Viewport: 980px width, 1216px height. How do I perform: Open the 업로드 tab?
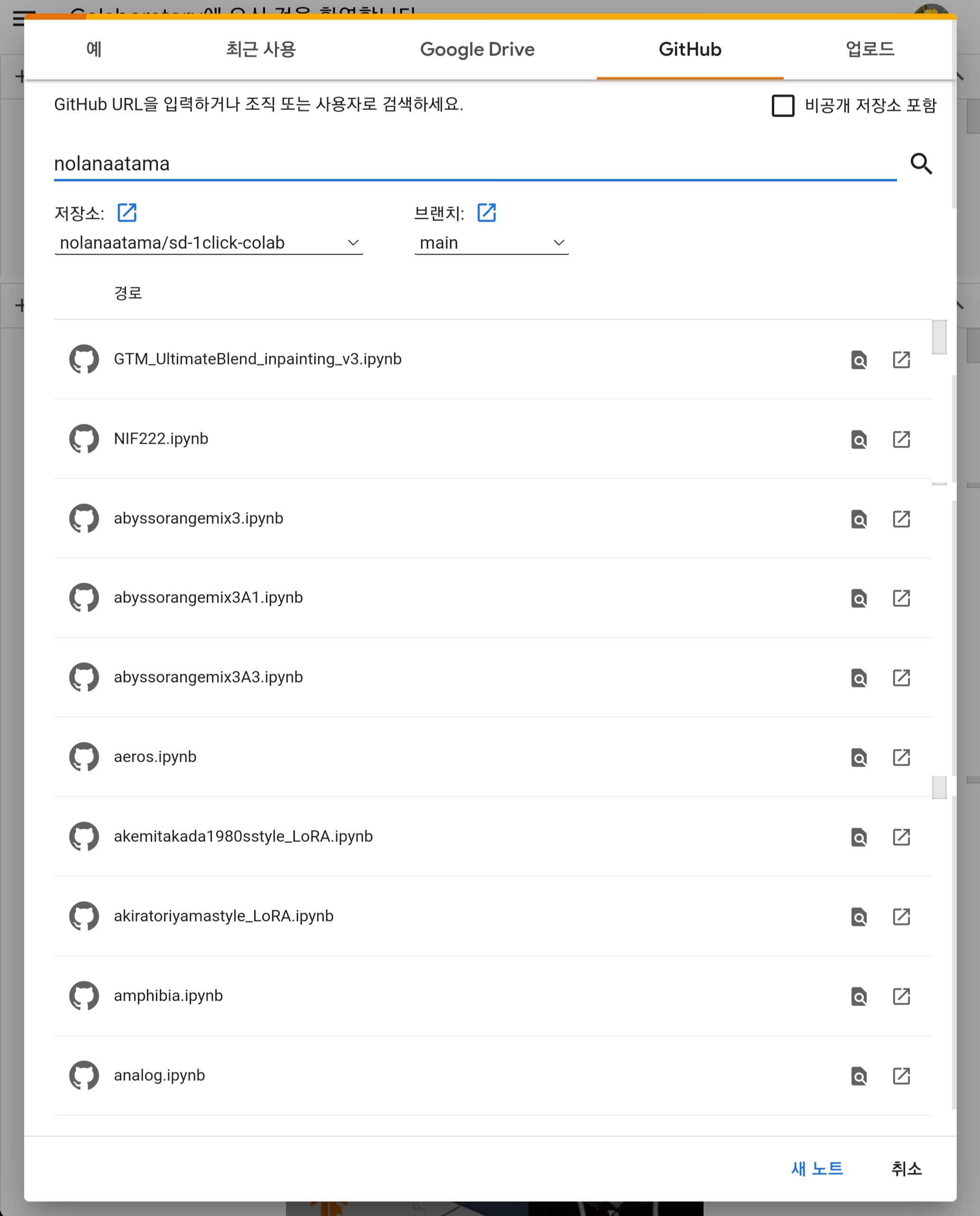870,50
